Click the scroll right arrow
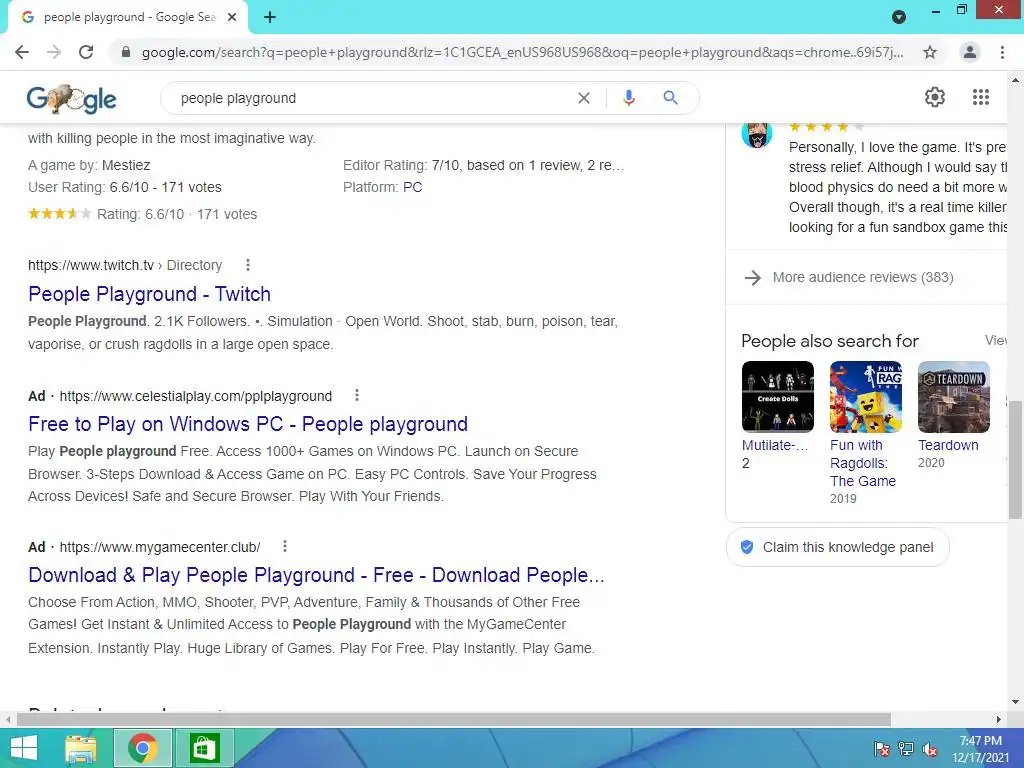This screenshot has width=1024, height=768. pyautogui.click(x=999, y=720)
